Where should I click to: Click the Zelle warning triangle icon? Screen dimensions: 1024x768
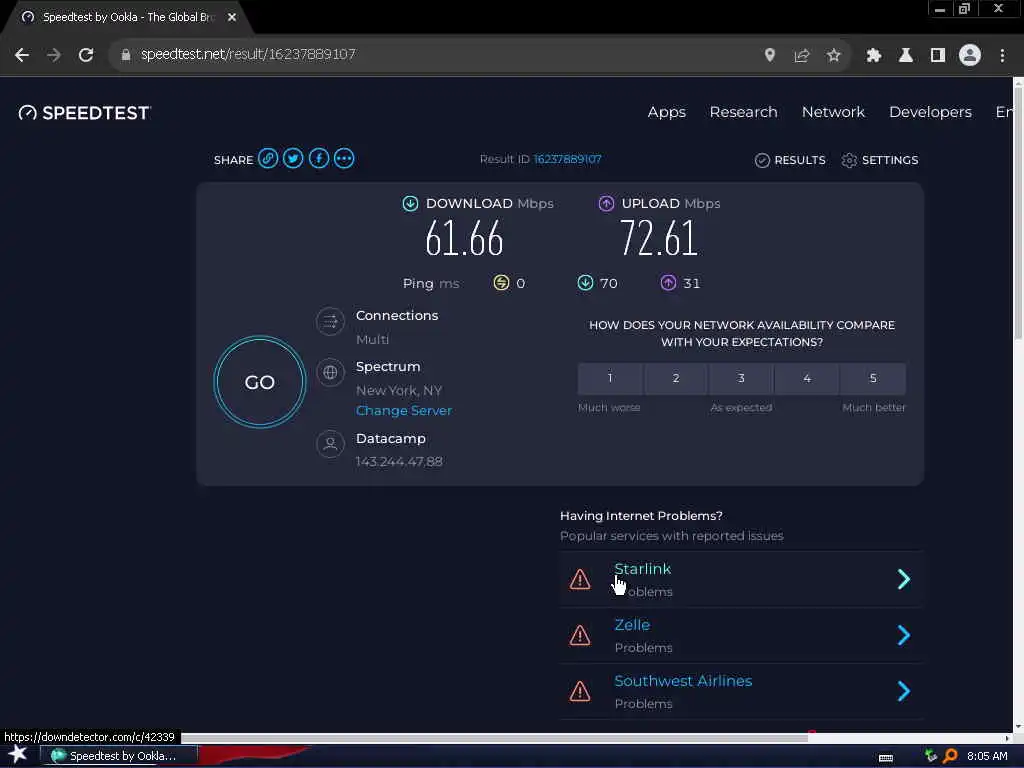point(580,635)
